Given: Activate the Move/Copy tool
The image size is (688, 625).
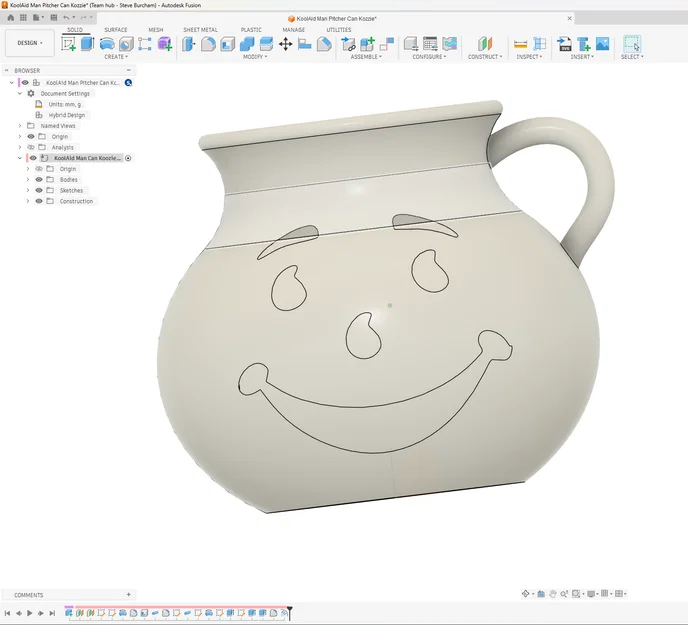Looking at the screenshot, I should point(286,44).
